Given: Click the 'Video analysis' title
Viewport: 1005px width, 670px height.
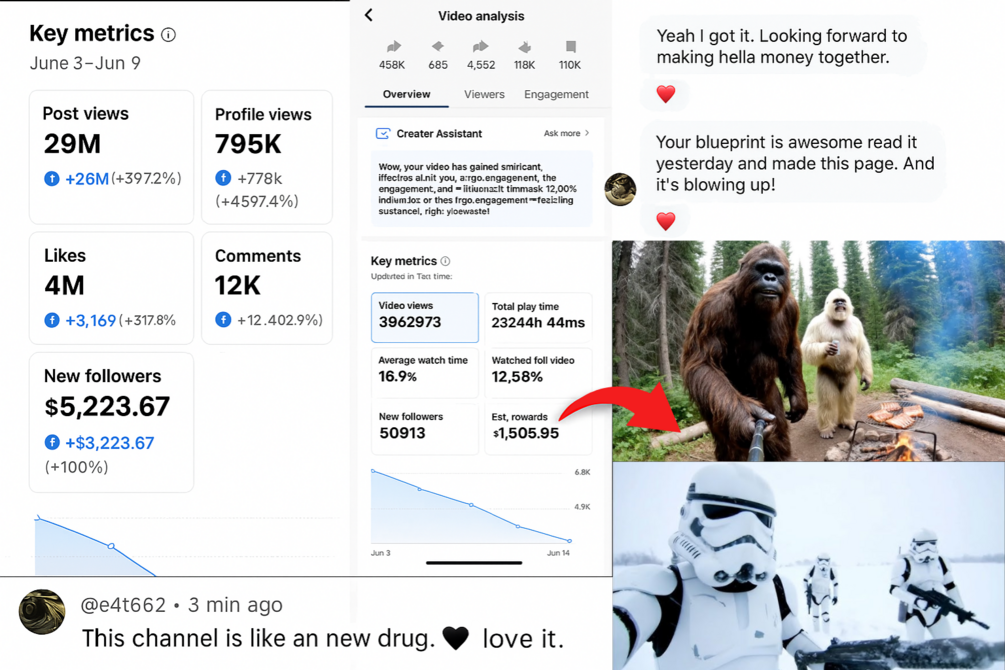Looking at the screenshot, I should pos(481,16).
